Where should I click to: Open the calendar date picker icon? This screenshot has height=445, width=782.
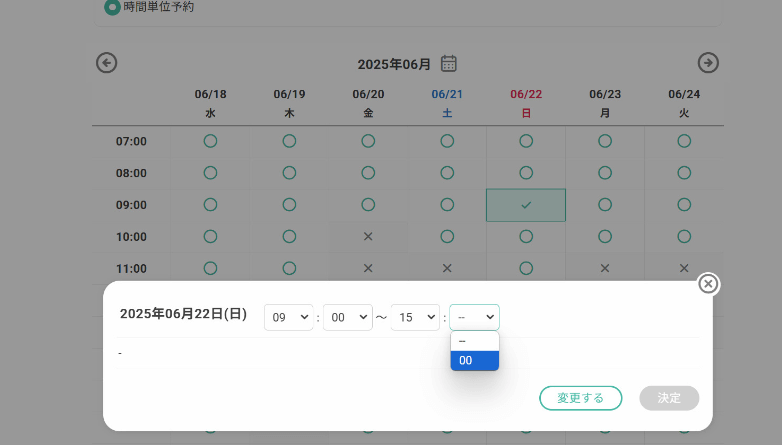[449, 64]
